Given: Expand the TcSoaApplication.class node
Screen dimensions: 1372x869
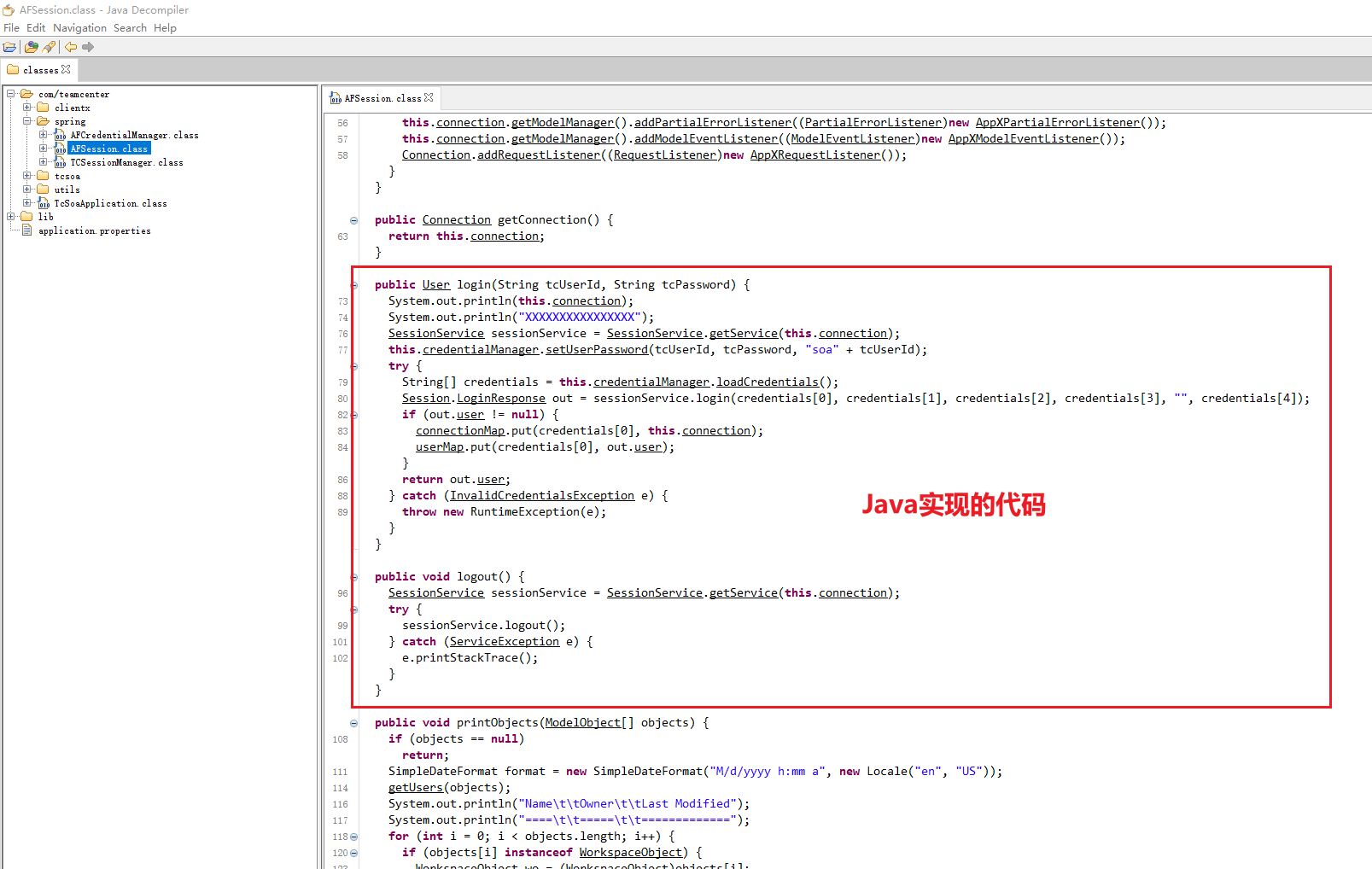Looking at the screenshot, I should pos(27,203).
